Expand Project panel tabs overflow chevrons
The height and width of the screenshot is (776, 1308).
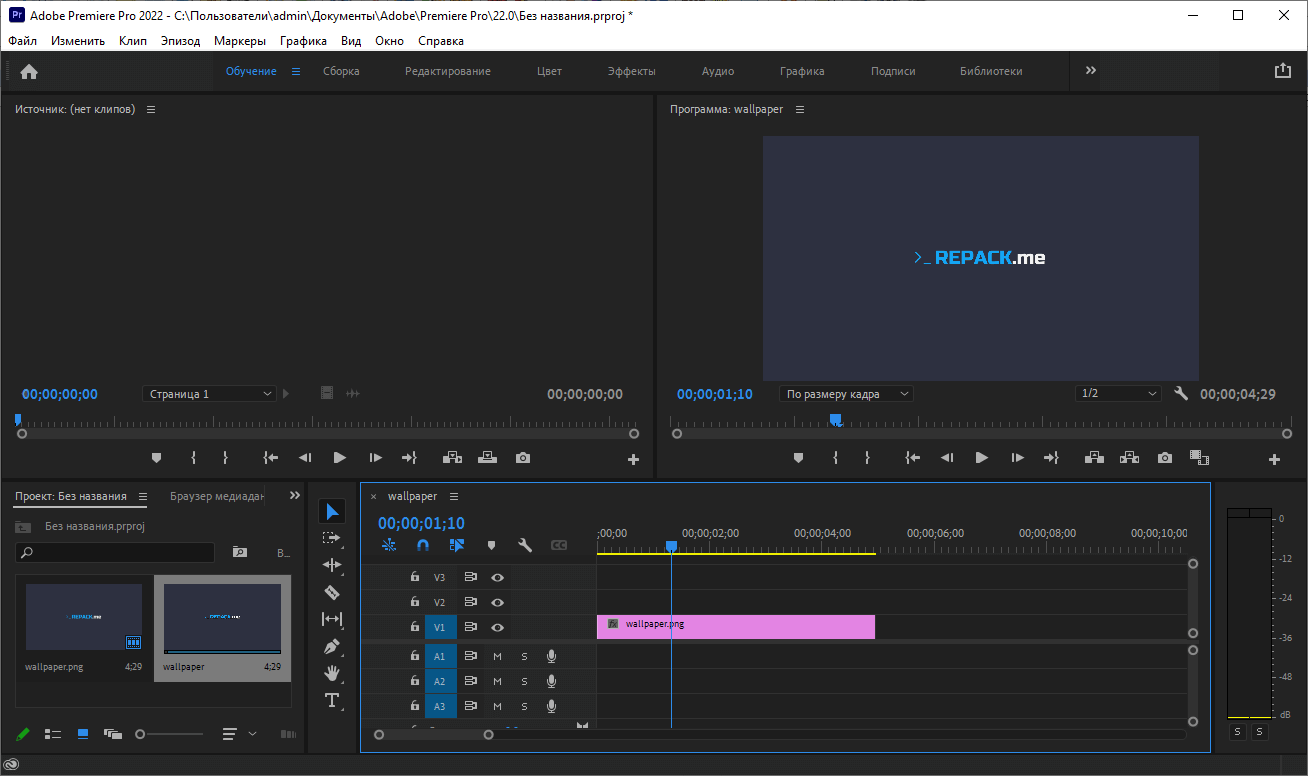coord(295,495)
